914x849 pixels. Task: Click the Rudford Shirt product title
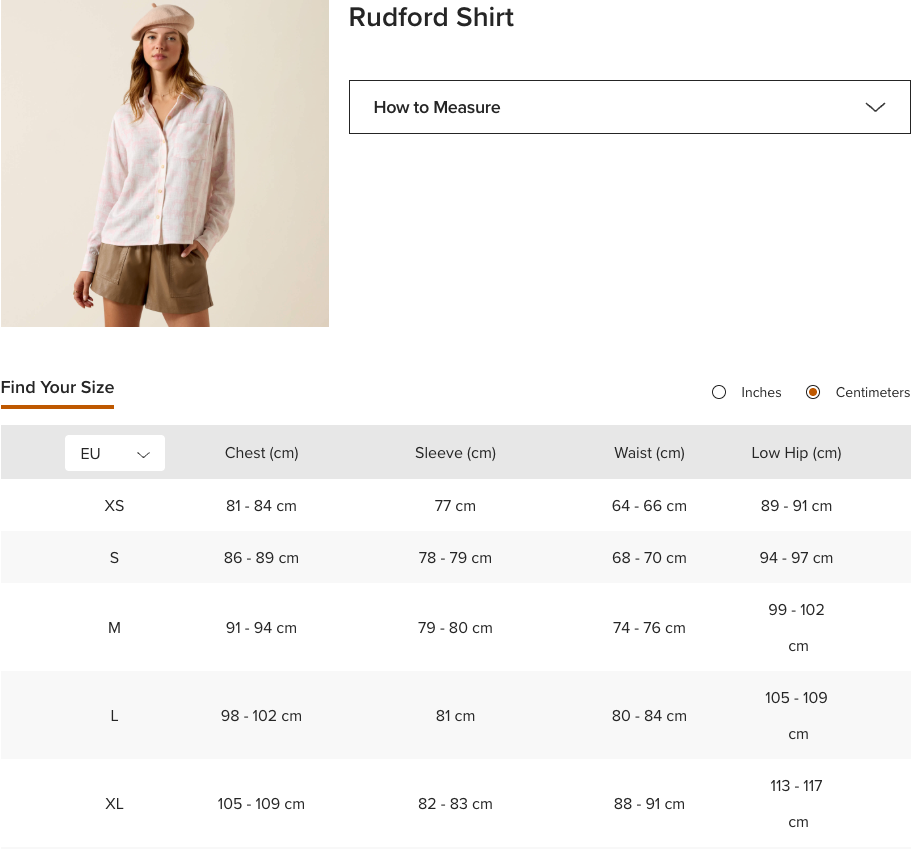tap(431, 18)
